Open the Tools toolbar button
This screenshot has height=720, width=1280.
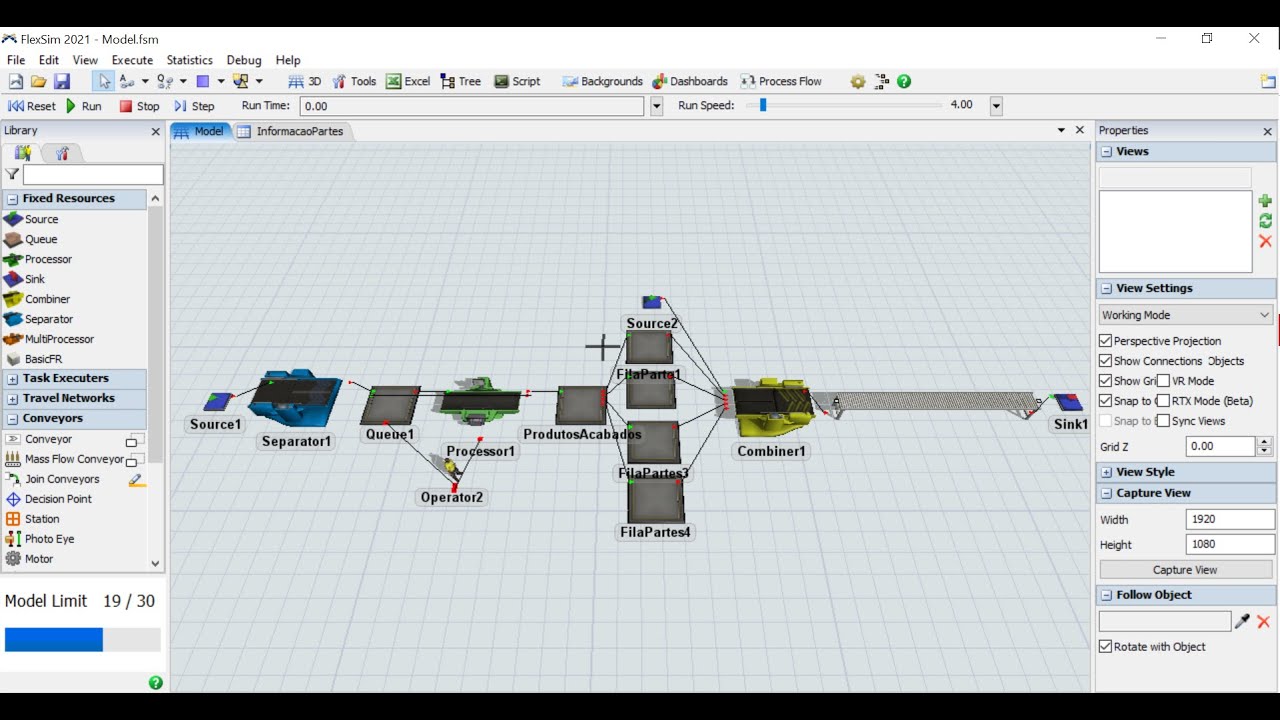[x=354, y=82]
